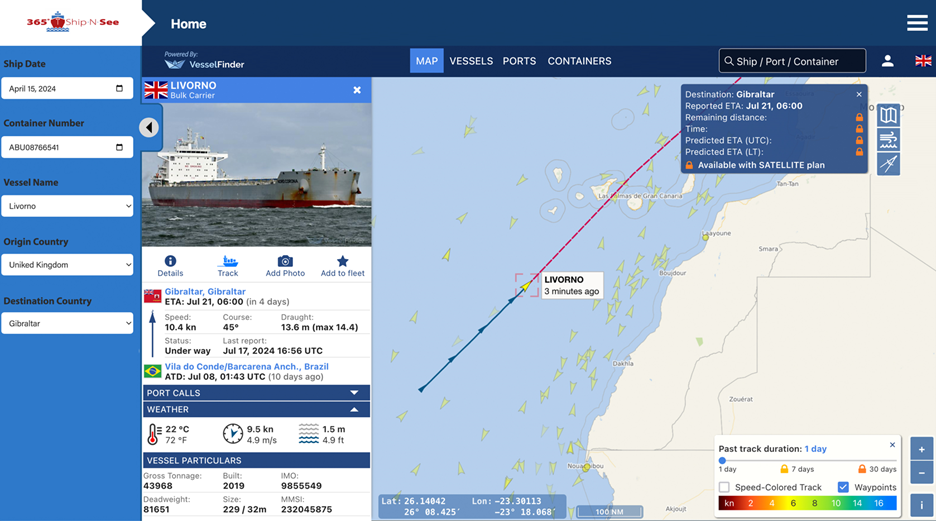Zoom in the map with plus button
The height and width of the screenshot is (521, 936).
[x=921, y=449]
